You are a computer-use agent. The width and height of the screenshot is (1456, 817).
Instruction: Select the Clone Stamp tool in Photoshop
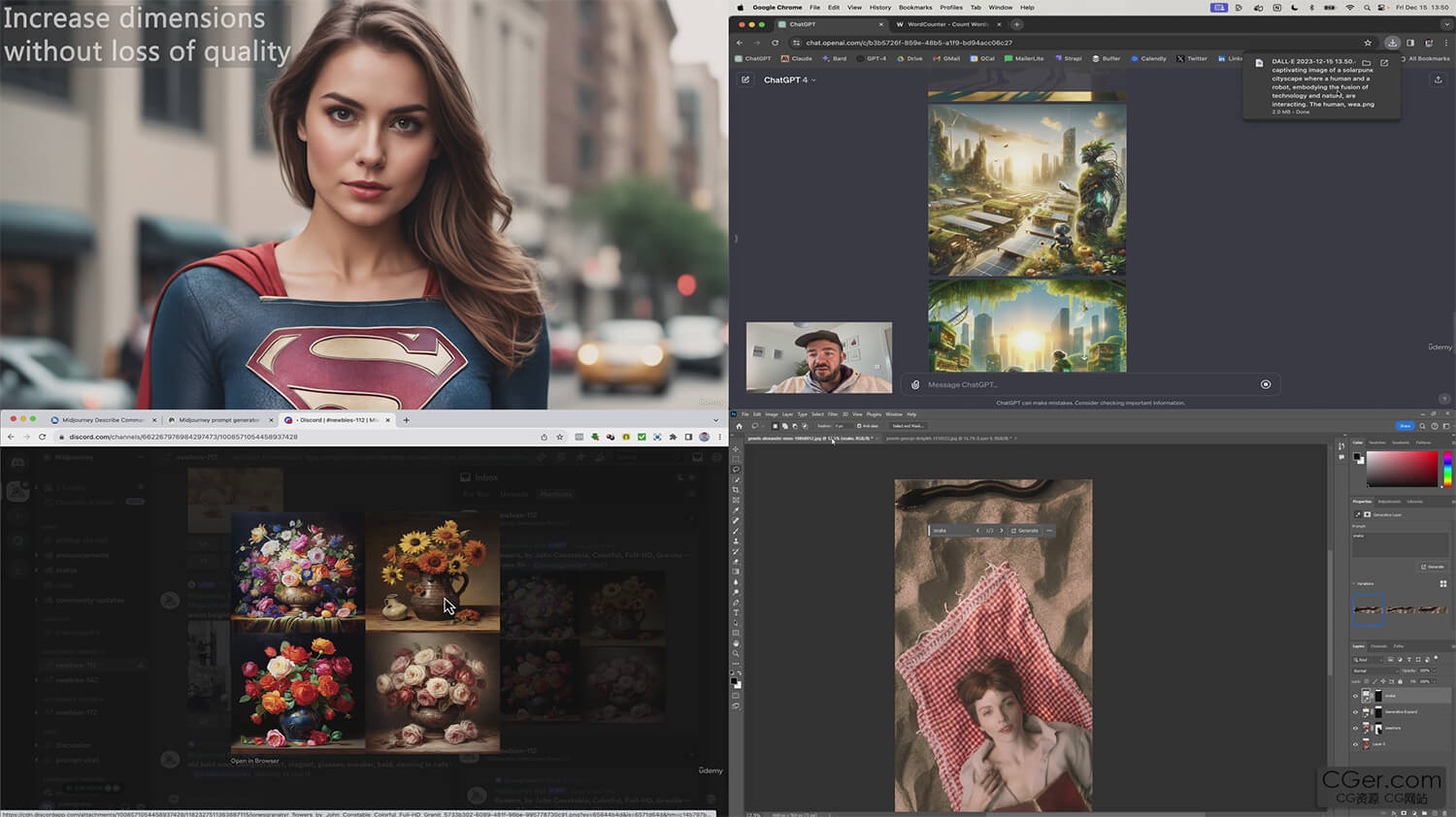coord(736,540)
